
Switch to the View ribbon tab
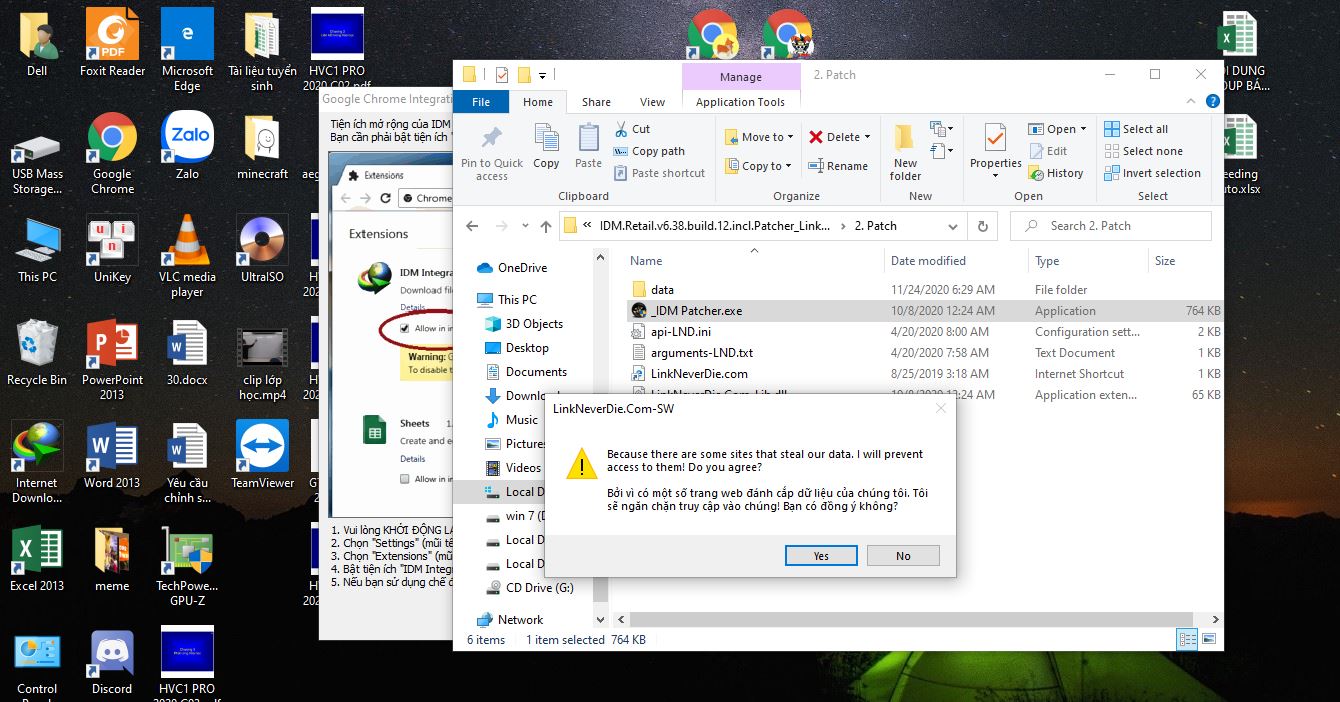(x=652, y=101)
